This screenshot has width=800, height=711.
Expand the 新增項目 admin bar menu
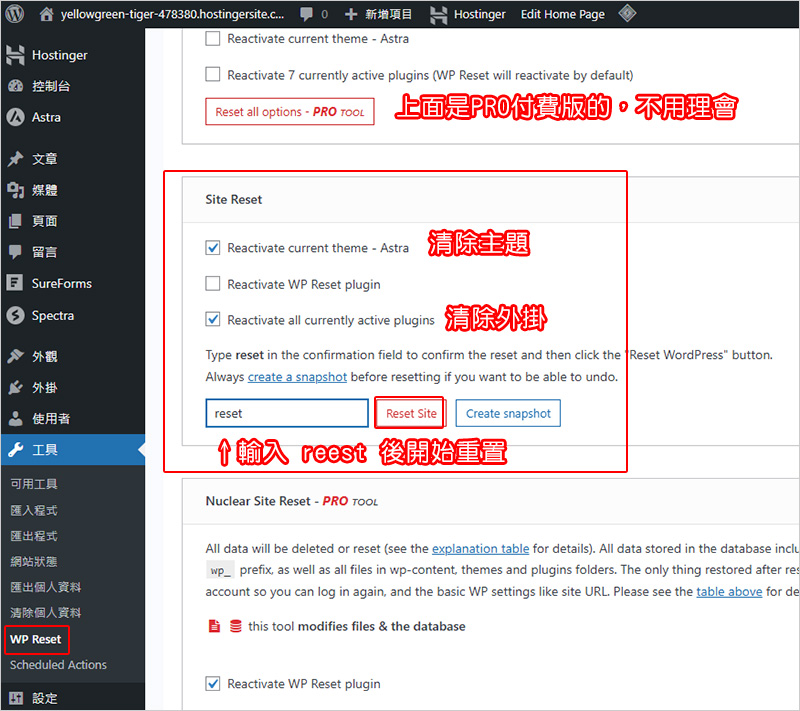click(378, 15)
